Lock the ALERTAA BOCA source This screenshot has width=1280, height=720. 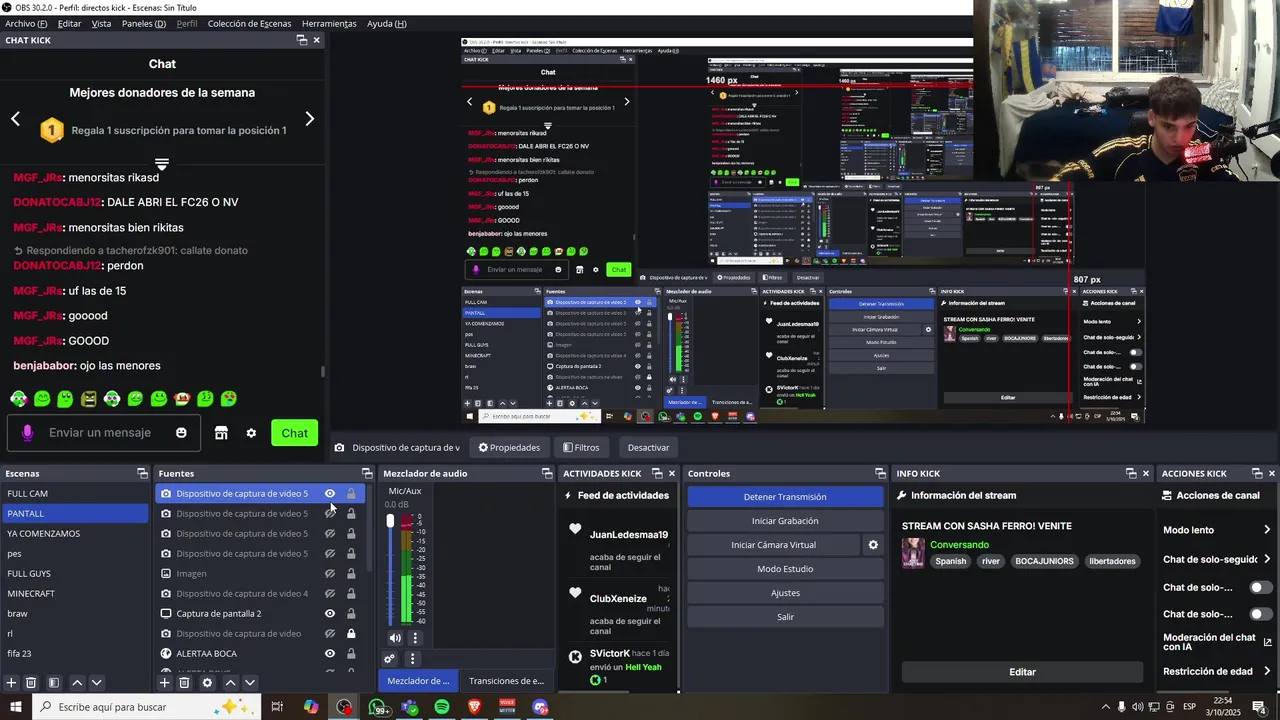(351, 653)
